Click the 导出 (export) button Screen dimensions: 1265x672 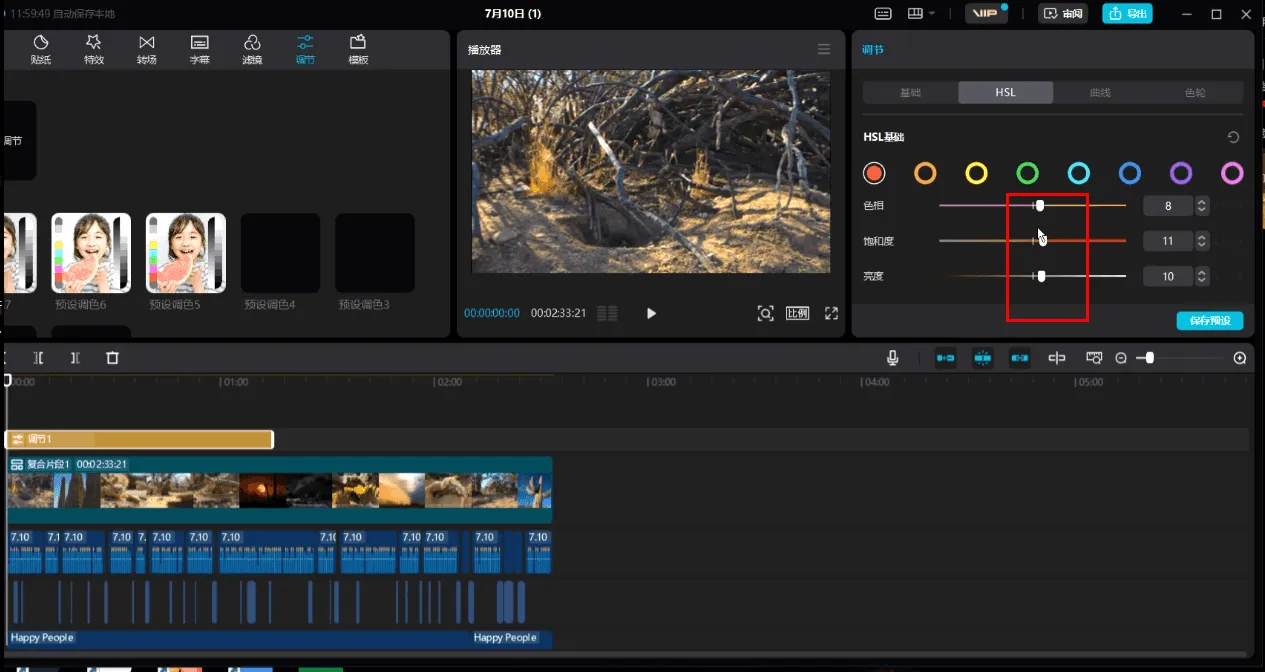click(1126, 14)
